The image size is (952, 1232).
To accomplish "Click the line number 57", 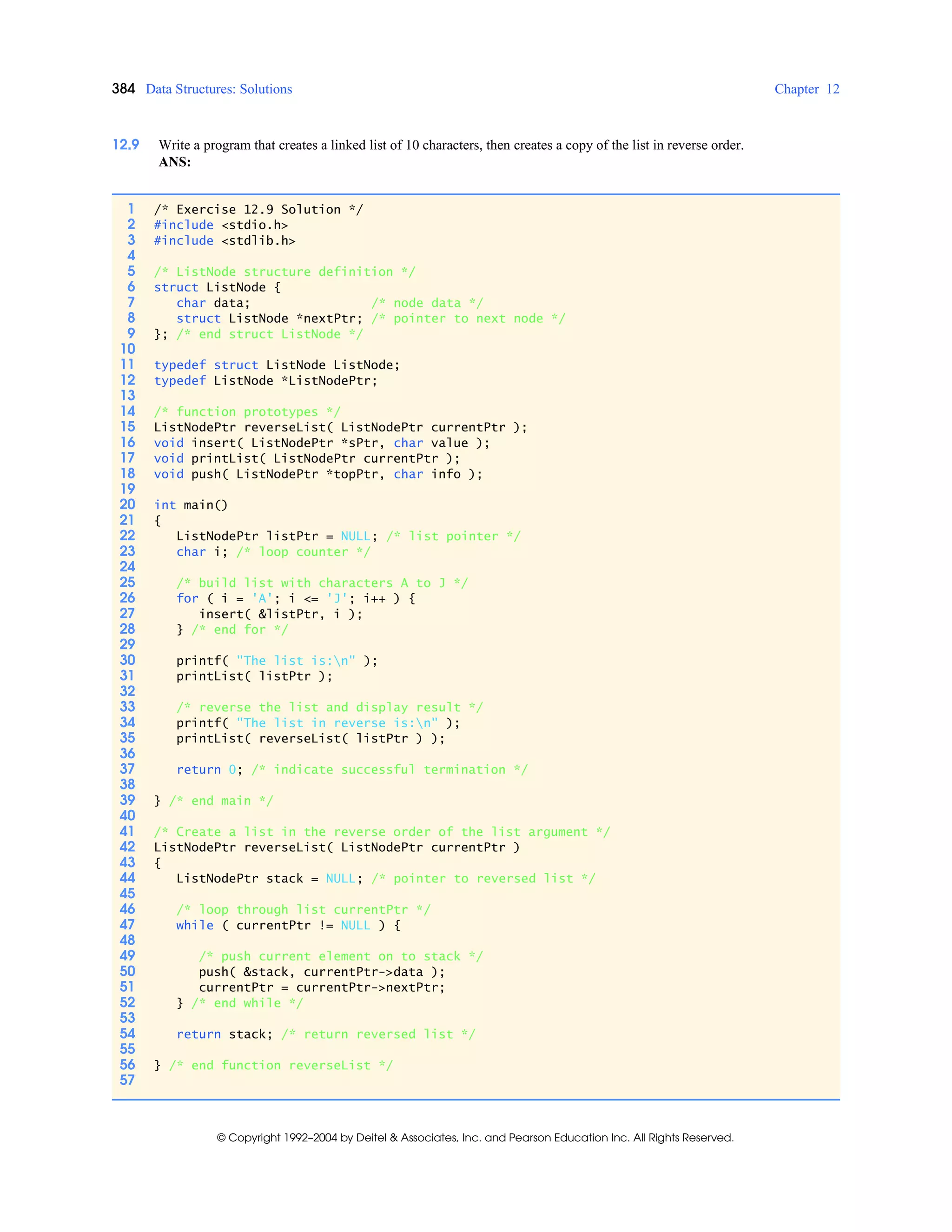I will point(127,1080).
